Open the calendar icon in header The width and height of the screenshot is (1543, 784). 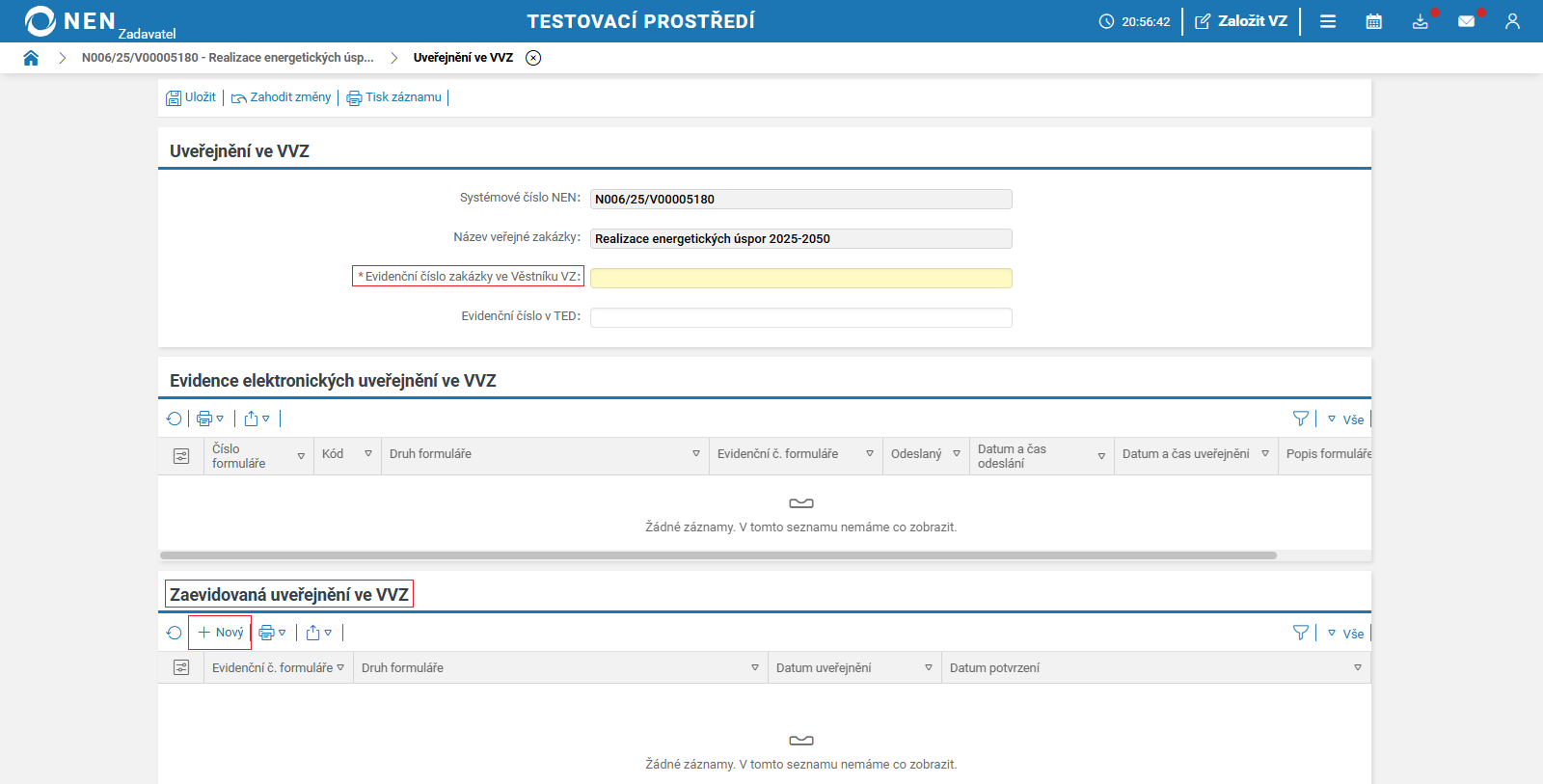point(1374,21)
